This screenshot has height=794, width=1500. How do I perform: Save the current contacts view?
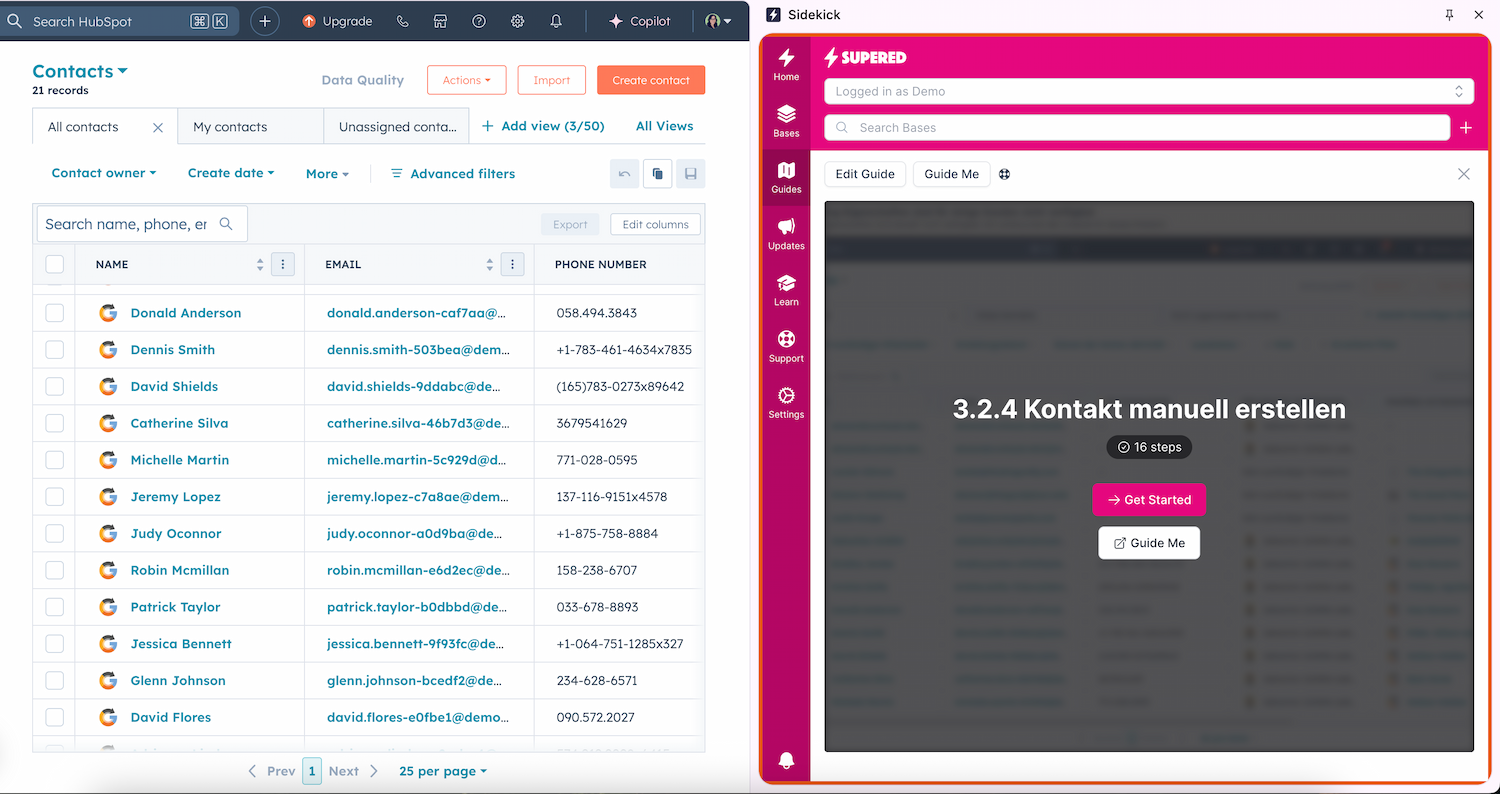(690, 174)
